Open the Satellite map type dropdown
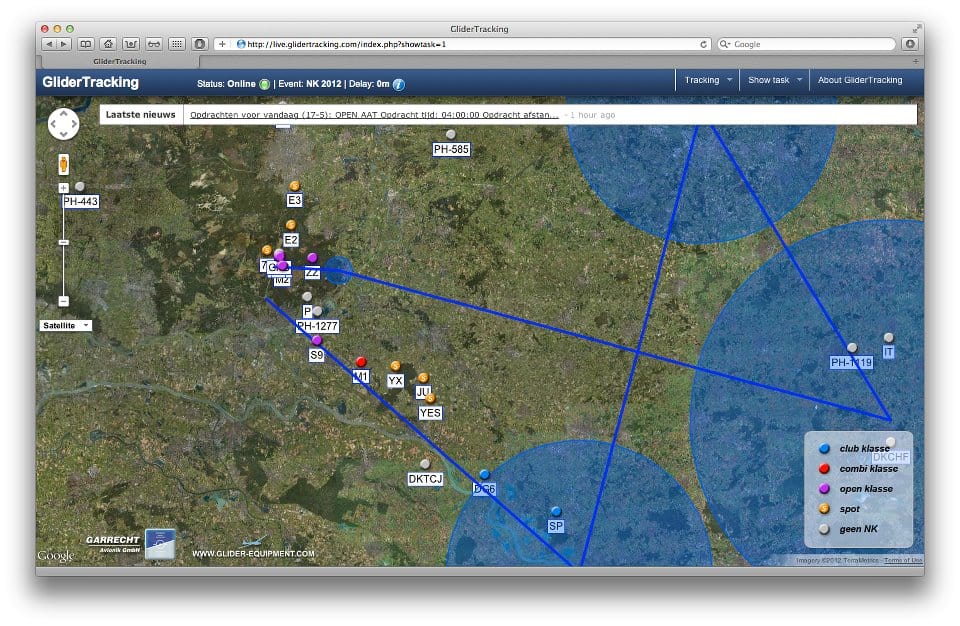 [x=66, y=326]
